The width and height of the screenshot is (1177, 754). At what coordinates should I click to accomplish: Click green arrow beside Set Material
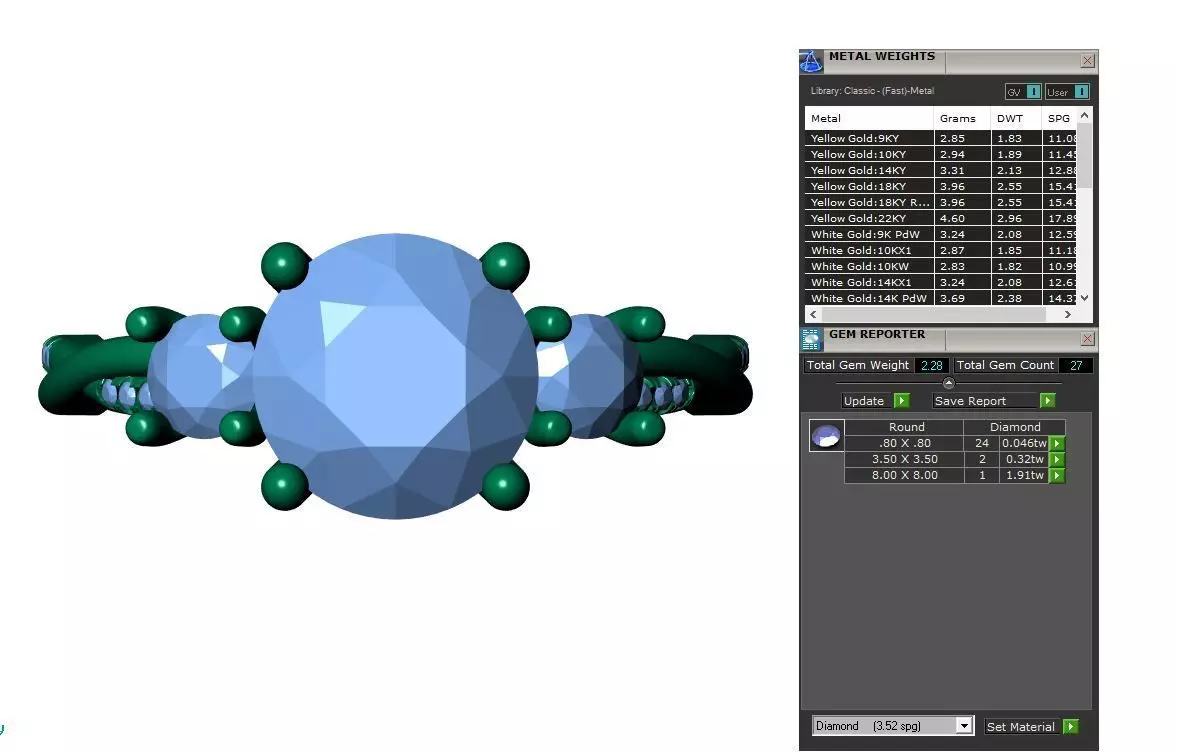pos(1071,726)
